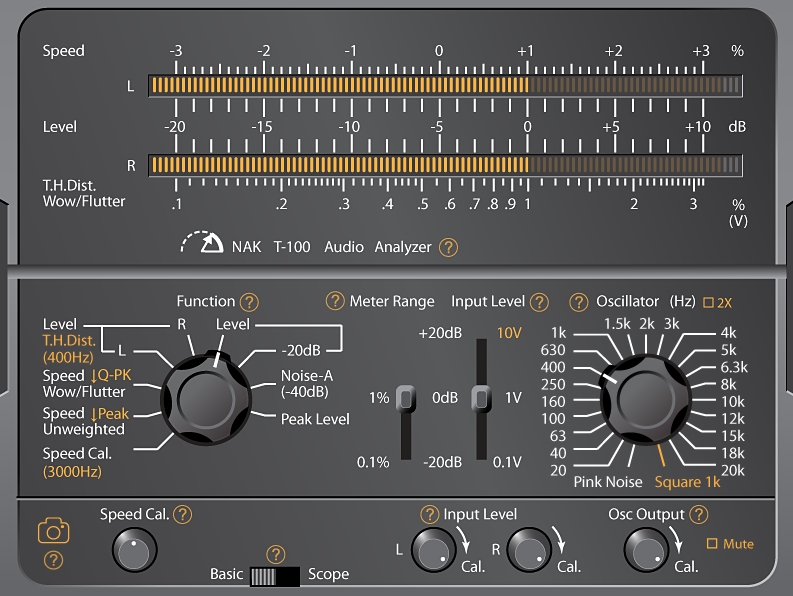793x596 pixels.
Task: Click the Speed Cal. knob
Action: pos(133,550)
